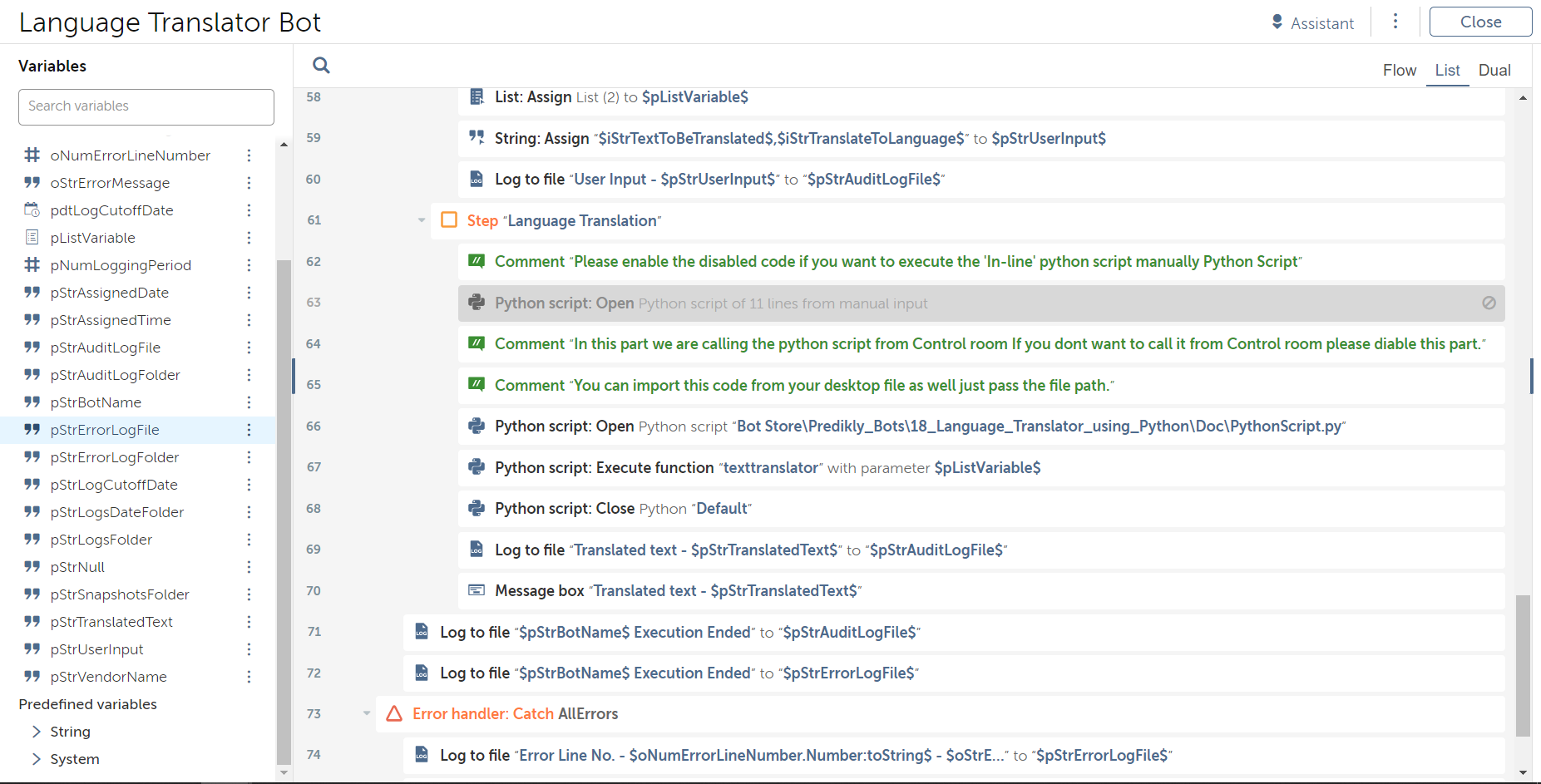Click the Search variables input field
This screenshot has height=784, width=1541.
pyautogui.click(x=146, y=106)
